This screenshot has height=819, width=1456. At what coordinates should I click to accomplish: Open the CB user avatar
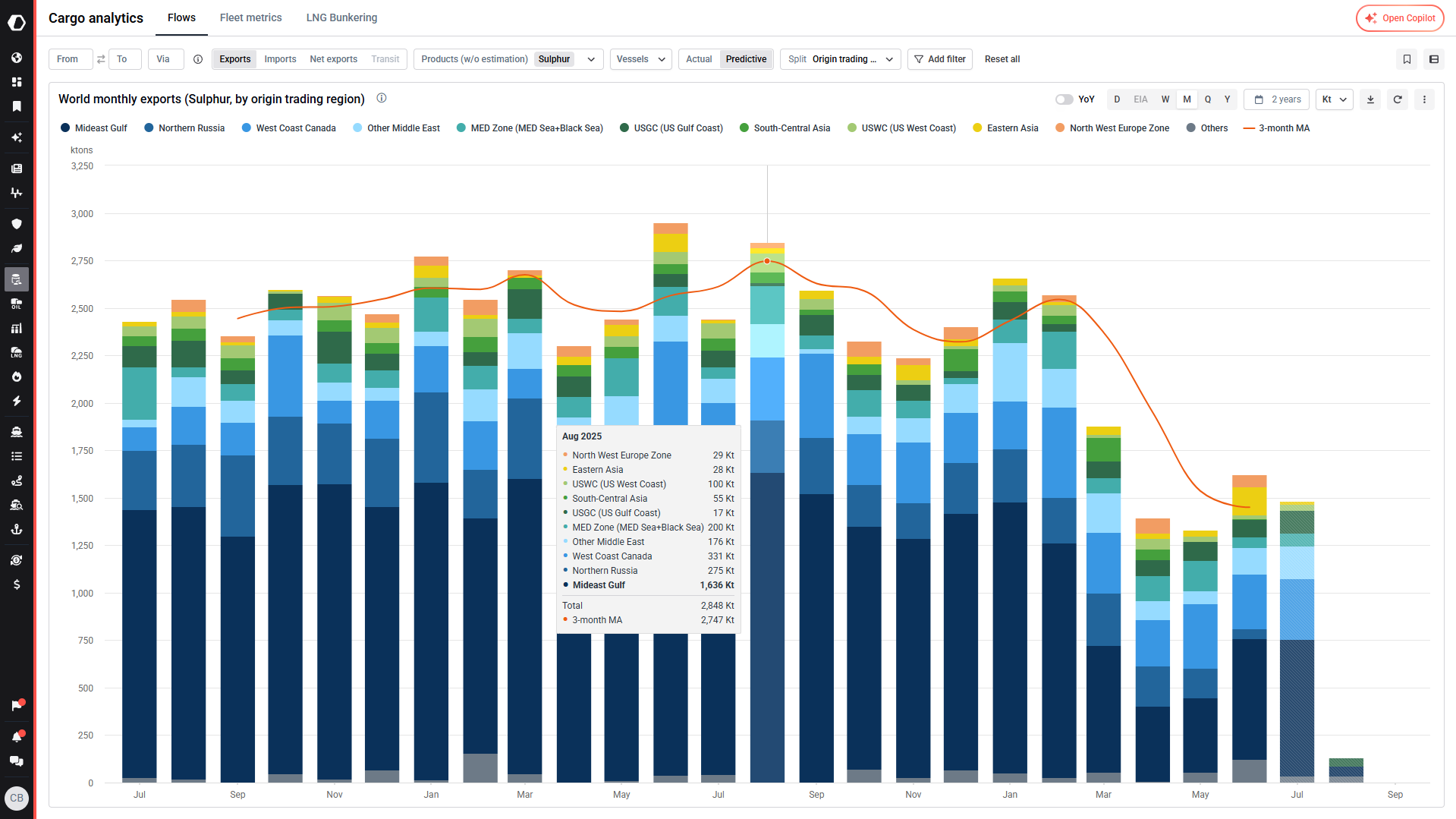pos(17,798)
